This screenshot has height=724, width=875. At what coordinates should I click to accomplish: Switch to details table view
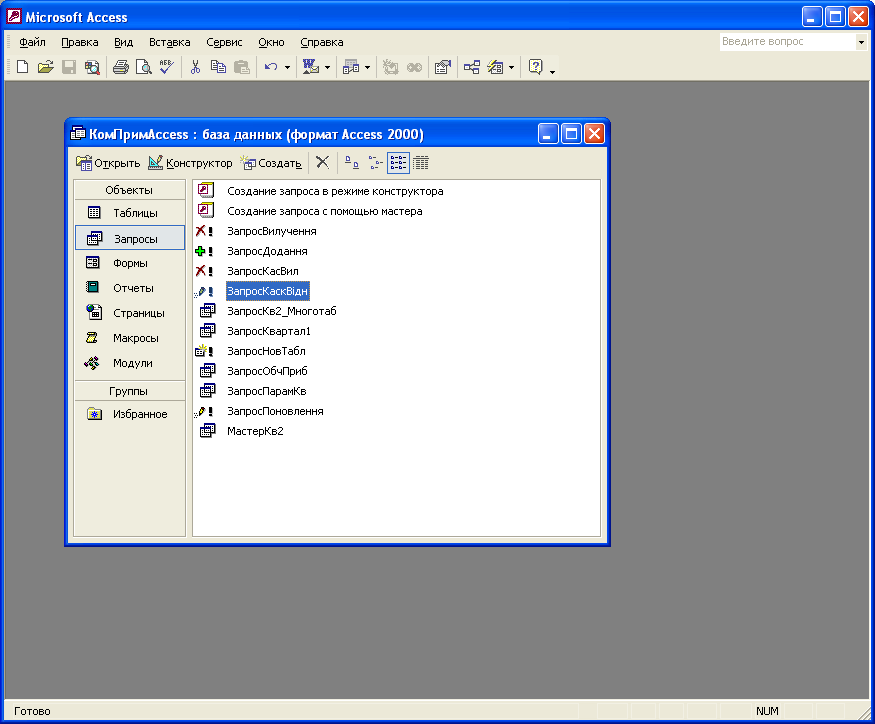click(x=421, y=163)
